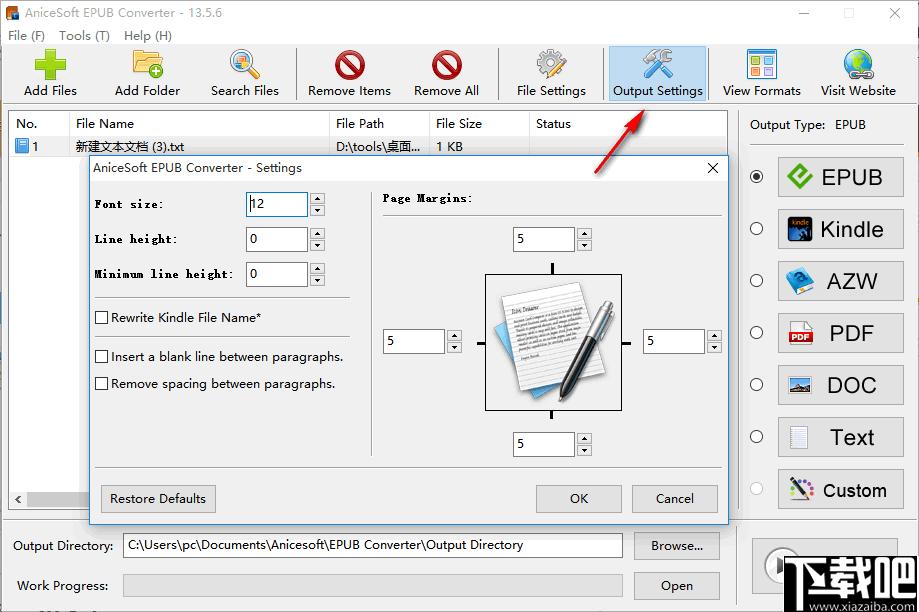Sort by File Size column header

click(479, 124)
